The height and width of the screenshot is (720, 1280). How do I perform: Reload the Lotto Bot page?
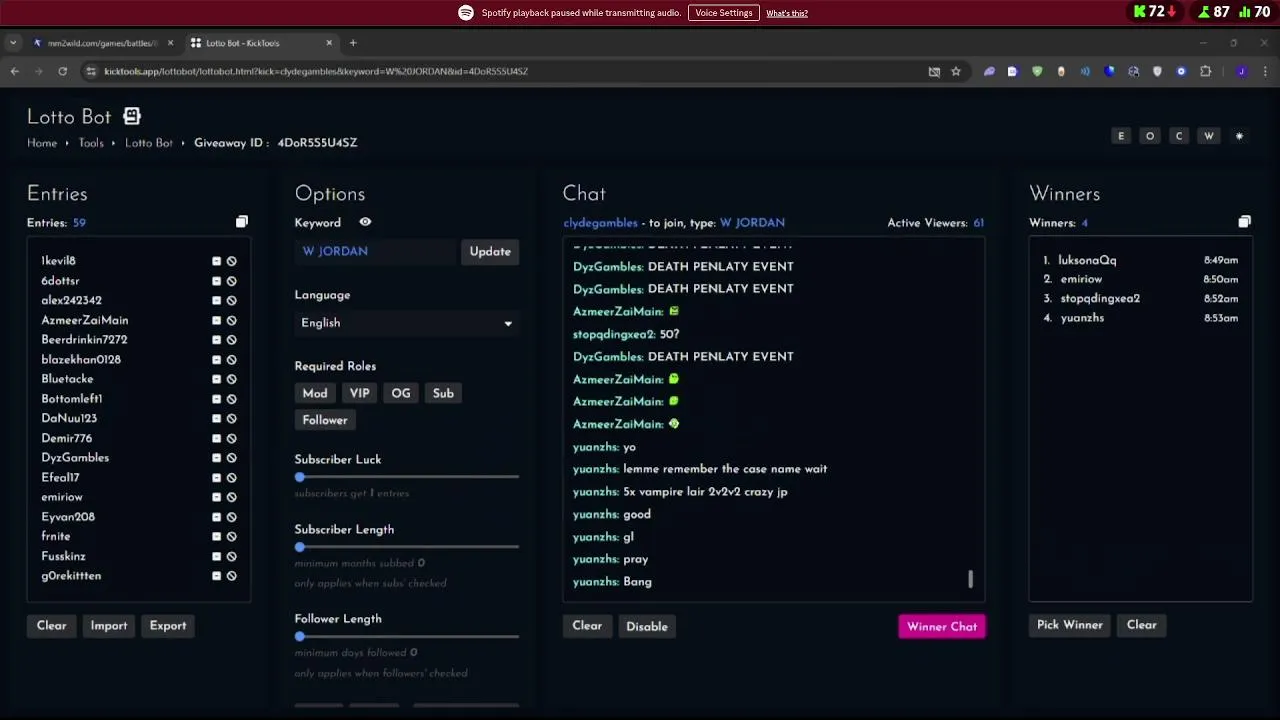(62, 71)
